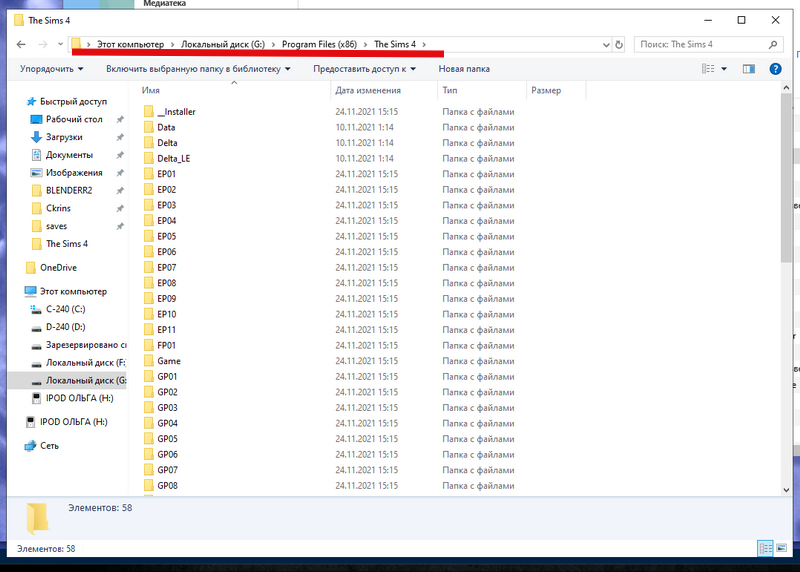Click the iPod icon of first 'IPOD ОЛЬГА (H:)' under Этот компьютер
Viewport: 800px width, 572px height.
36,398
